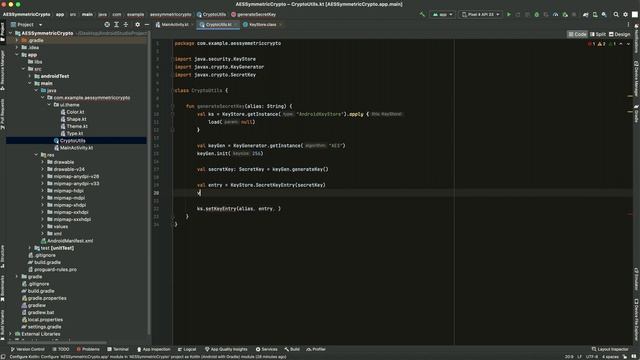Switch editor to Code view

pos(578,34)
